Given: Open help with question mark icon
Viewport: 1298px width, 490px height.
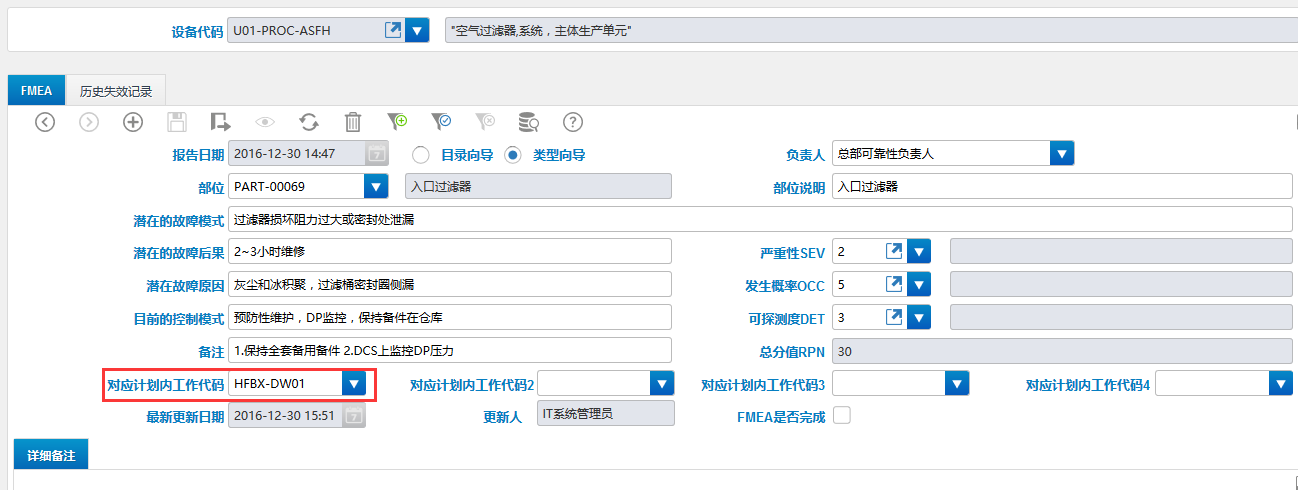Looking at the screenshot, I should [573, 122].
